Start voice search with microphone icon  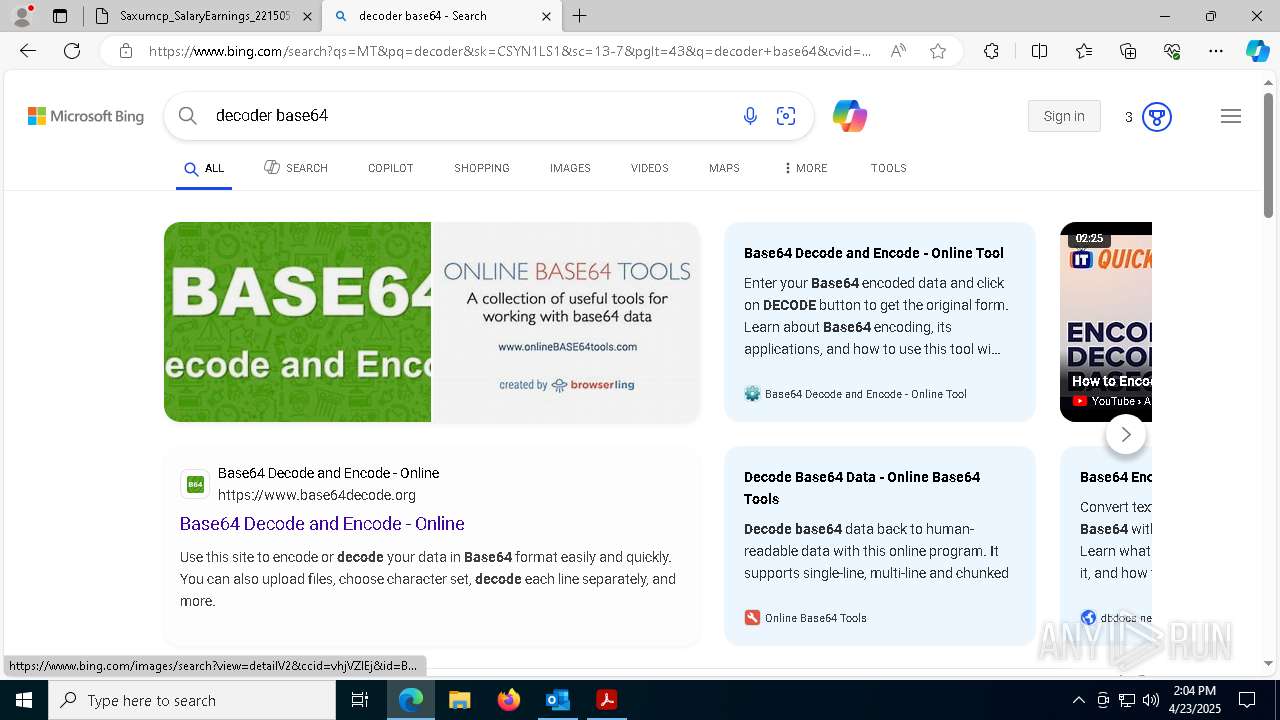pos(750,116)
